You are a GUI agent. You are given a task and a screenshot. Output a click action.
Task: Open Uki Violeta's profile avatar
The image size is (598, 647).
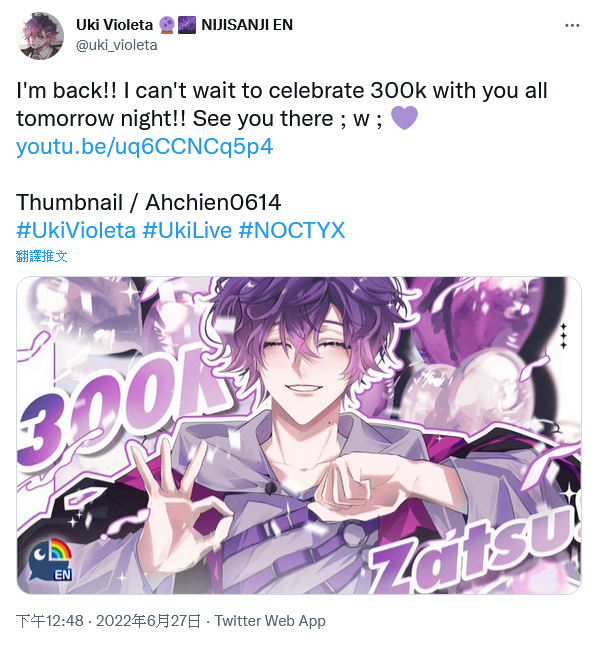40,35
